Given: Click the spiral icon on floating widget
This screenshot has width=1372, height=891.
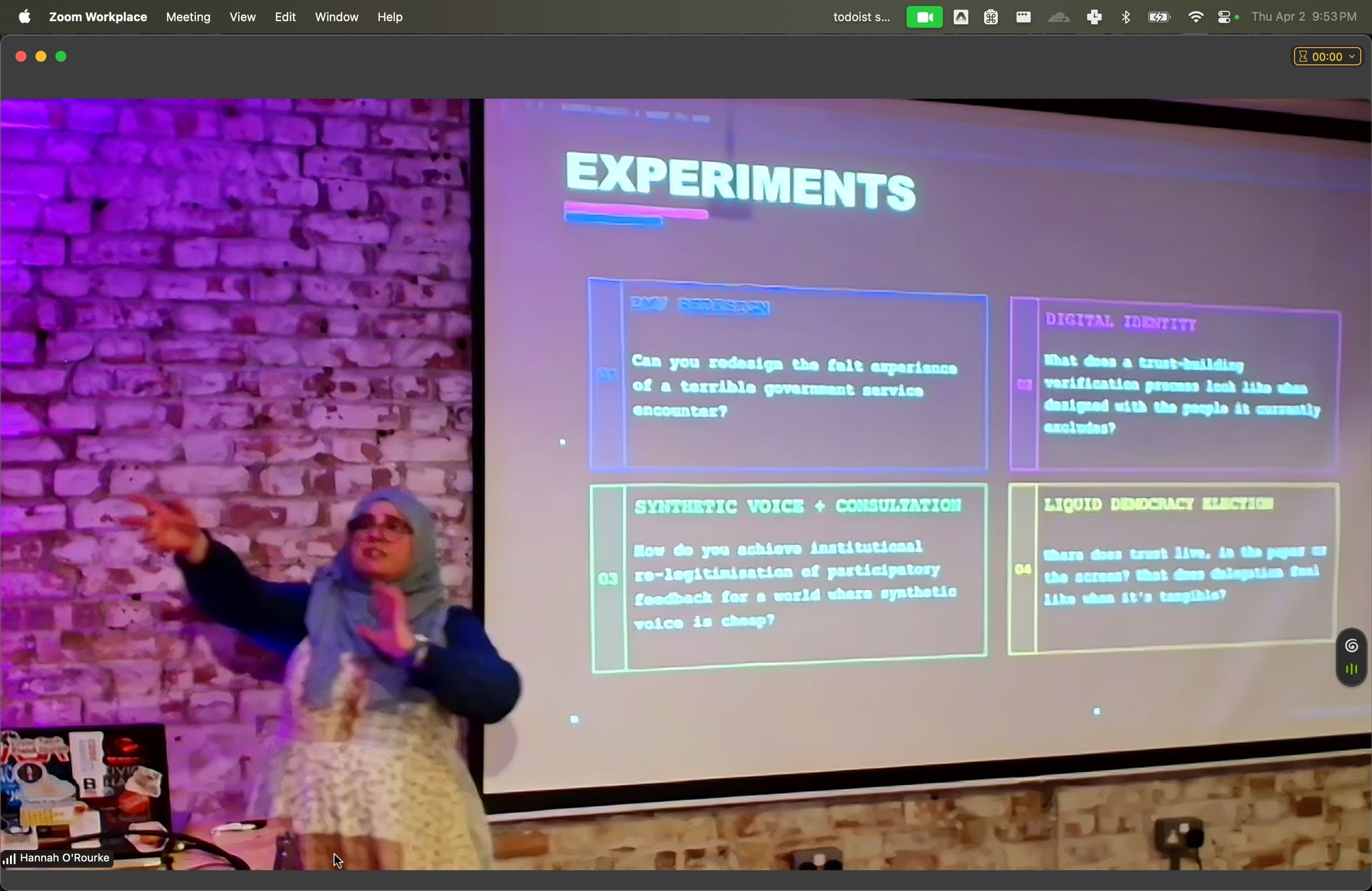Looking at the screenshot, I should click(1351, 645).
